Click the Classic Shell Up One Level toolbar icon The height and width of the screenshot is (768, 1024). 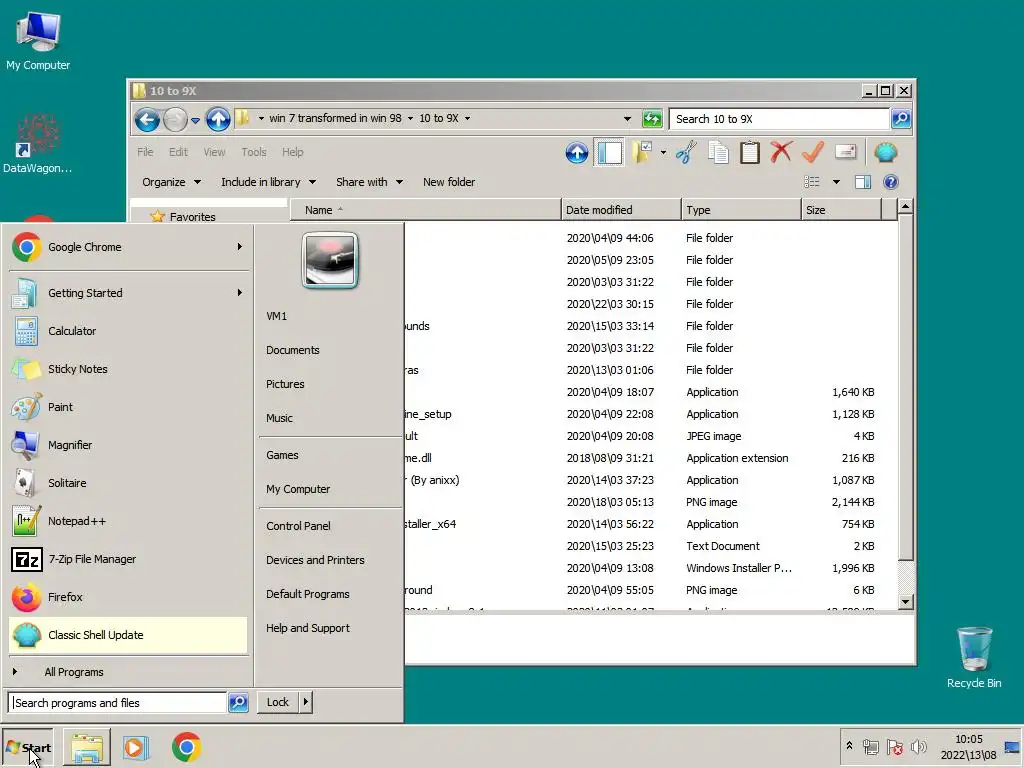pos(577,153)
